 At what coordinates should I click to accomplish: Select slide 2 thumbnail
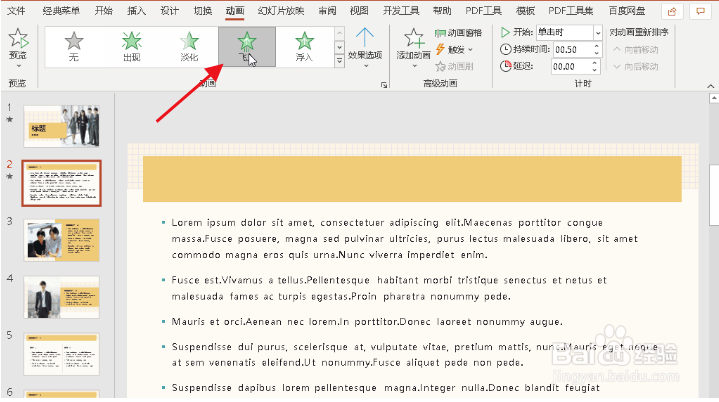pos(61,183)
